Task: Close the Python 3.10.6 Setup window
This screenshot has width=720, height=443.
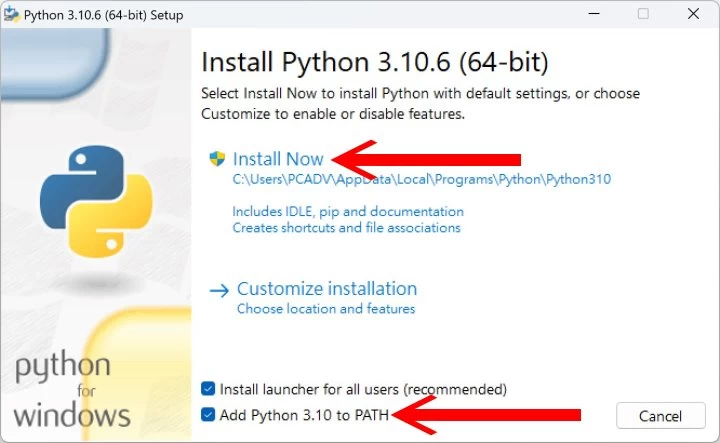Action: pos(693,14)
